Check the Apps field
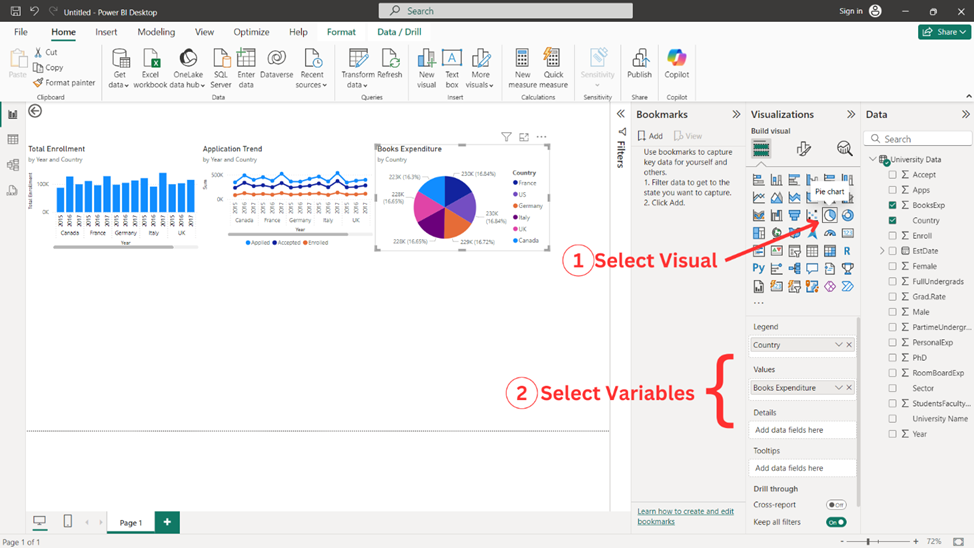This screenshot has width=974, height=548. pyautogui.click(x=893, y=190)
